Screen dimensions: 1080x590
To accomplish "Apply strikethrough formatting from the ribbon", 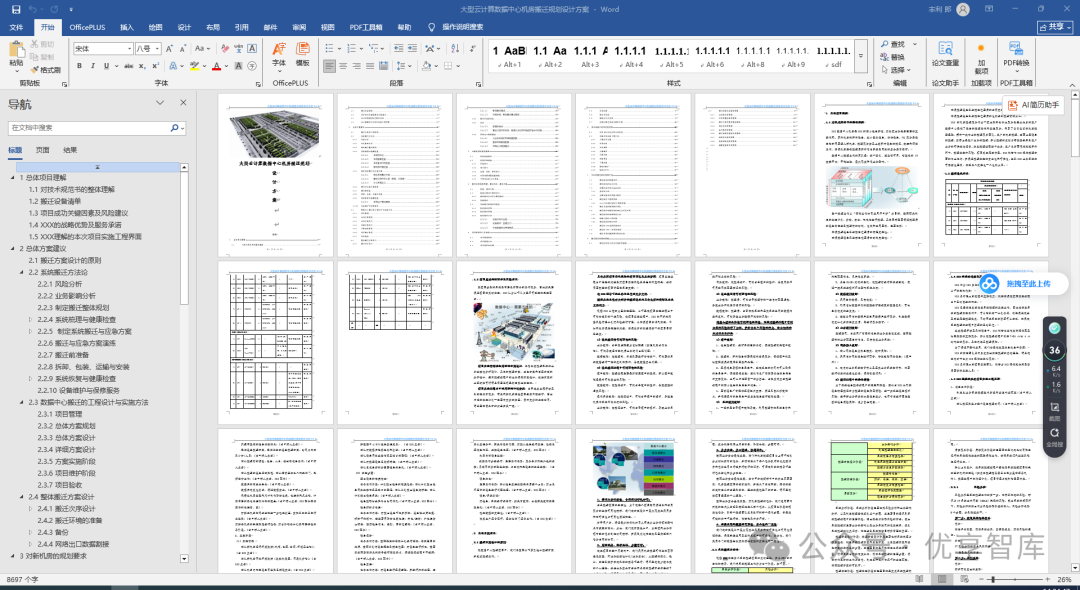I will point(128,66).
